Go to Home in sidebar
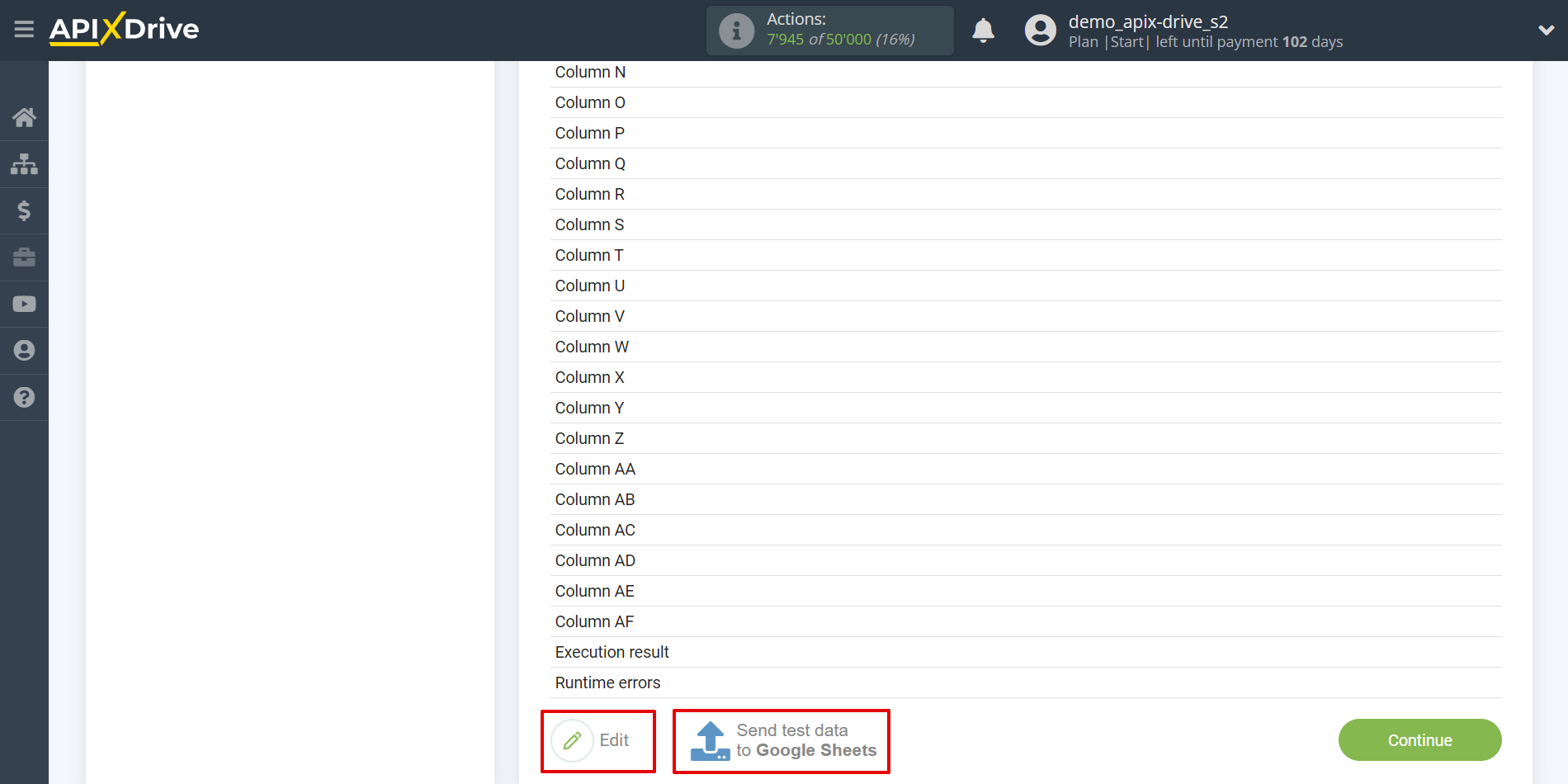 point(24,117)
